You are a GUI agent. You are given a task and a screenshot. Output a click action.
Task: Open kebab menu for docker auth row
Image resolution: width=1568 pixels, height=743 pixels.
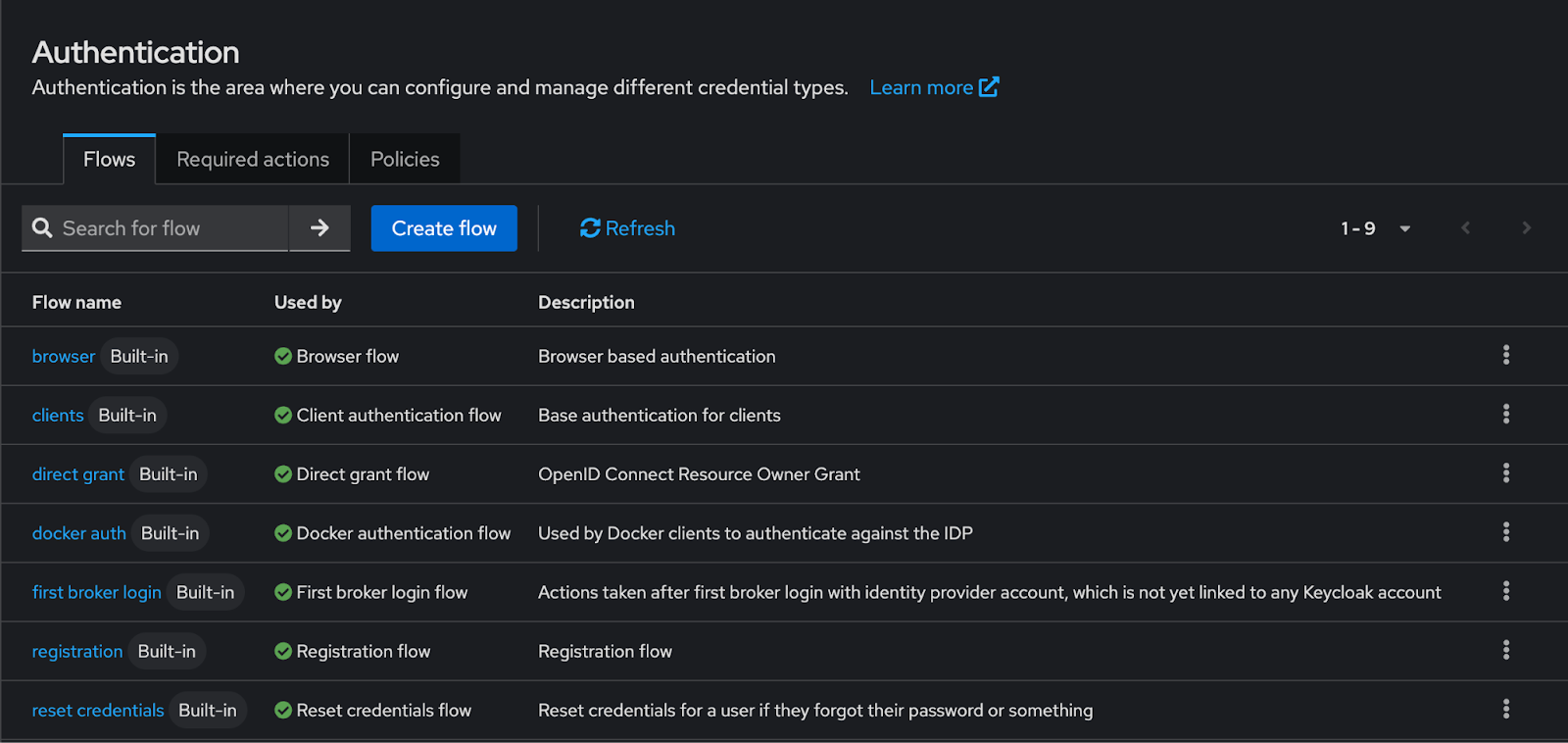[x=1505, y=532]
